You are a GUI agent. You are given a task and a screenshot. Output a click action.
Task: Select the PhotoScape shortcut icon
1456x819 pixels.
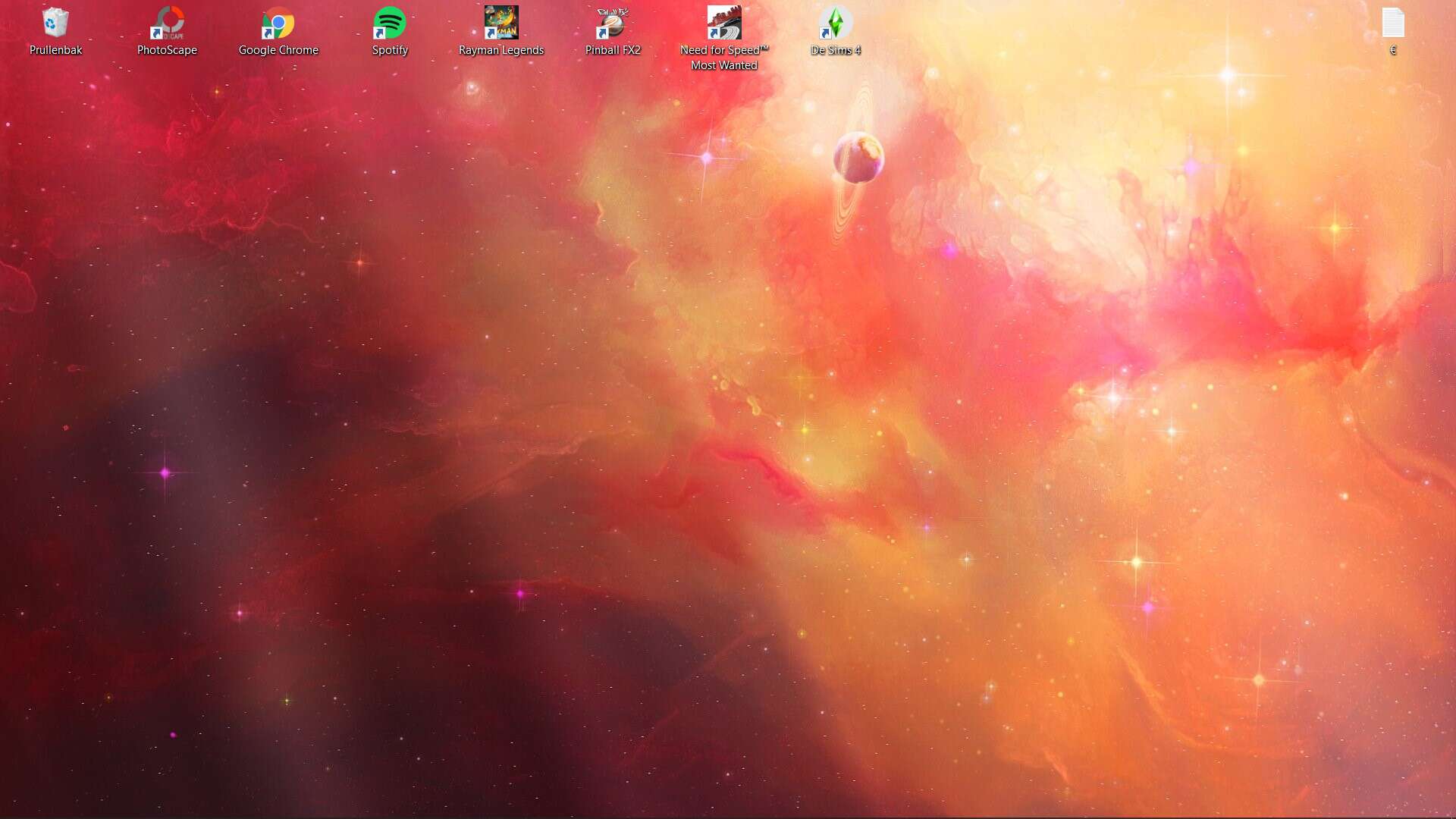[167, 23]
